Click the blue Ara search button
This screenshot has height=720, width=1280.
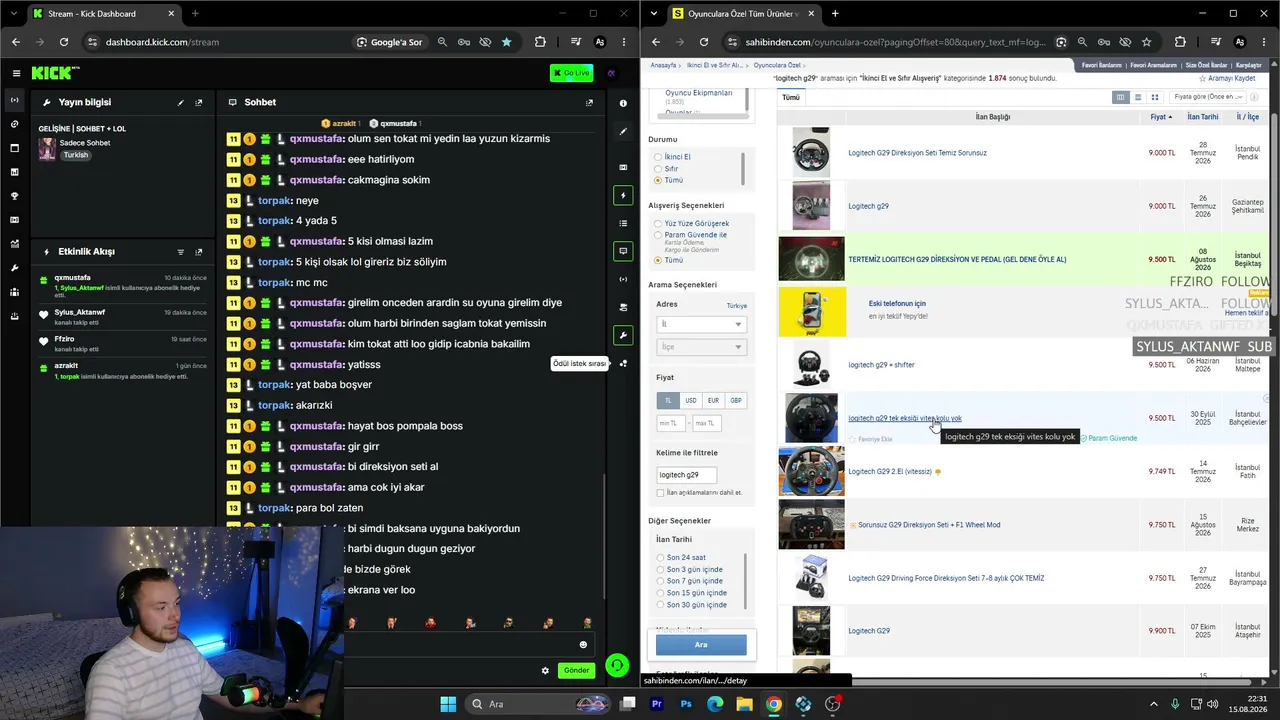(701, 645)
